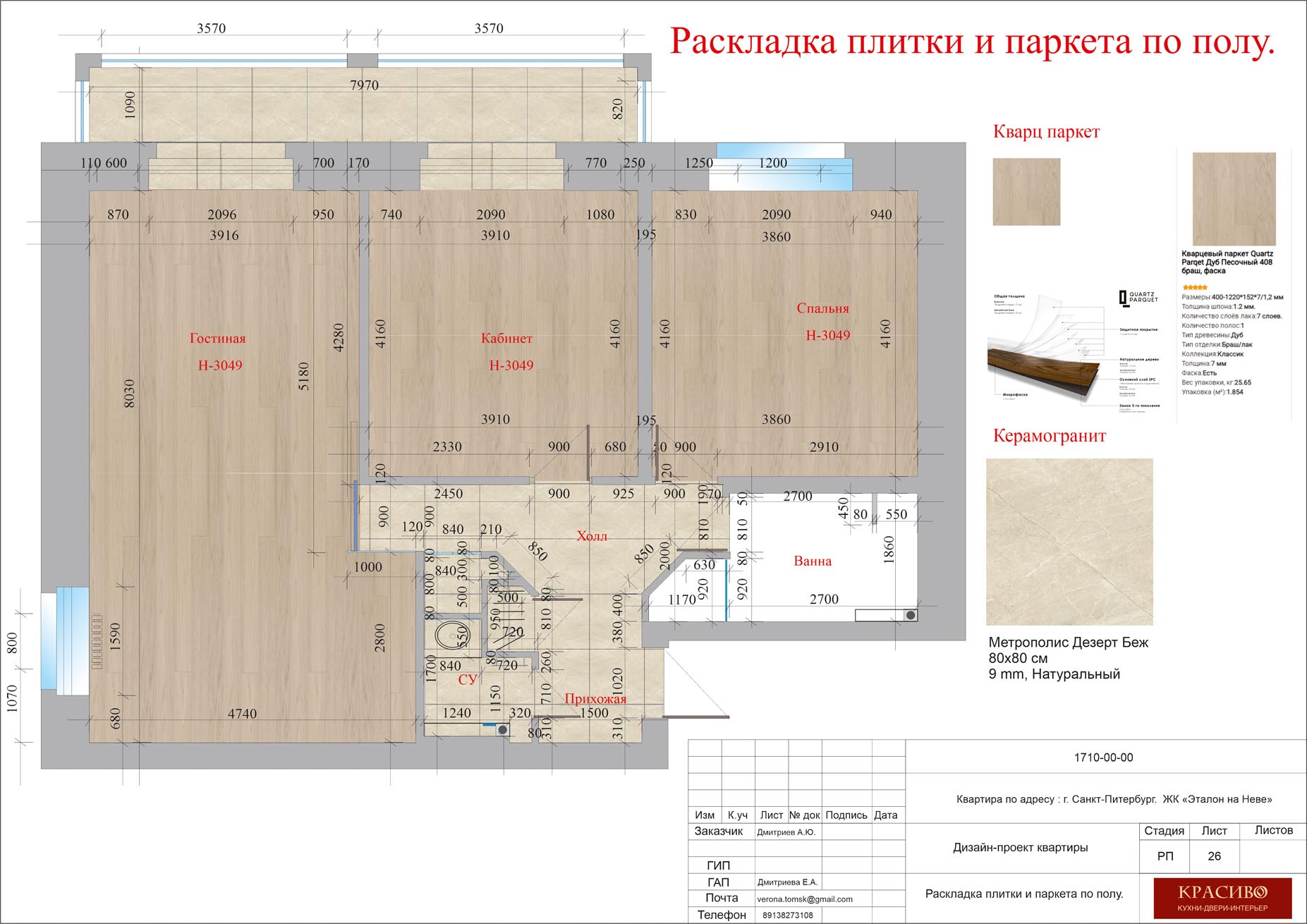
Task: Click the Кабинет room label
Action: (x=506, y=339)
